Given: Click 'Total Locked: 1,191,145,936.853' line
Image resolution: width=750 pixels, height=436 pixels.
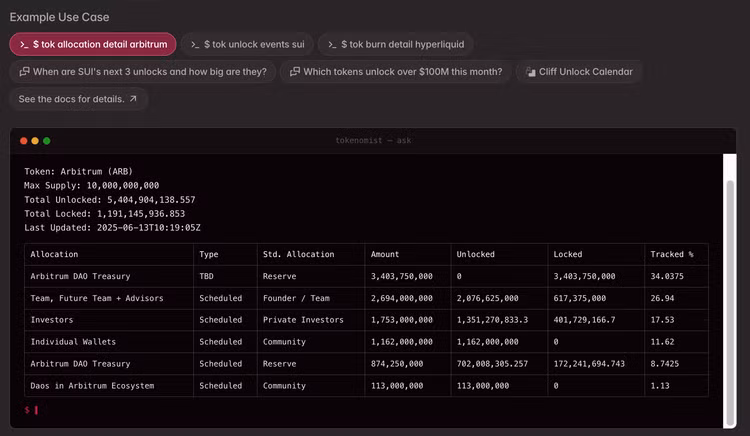Looking at the screenshot, I should (104, 214).
